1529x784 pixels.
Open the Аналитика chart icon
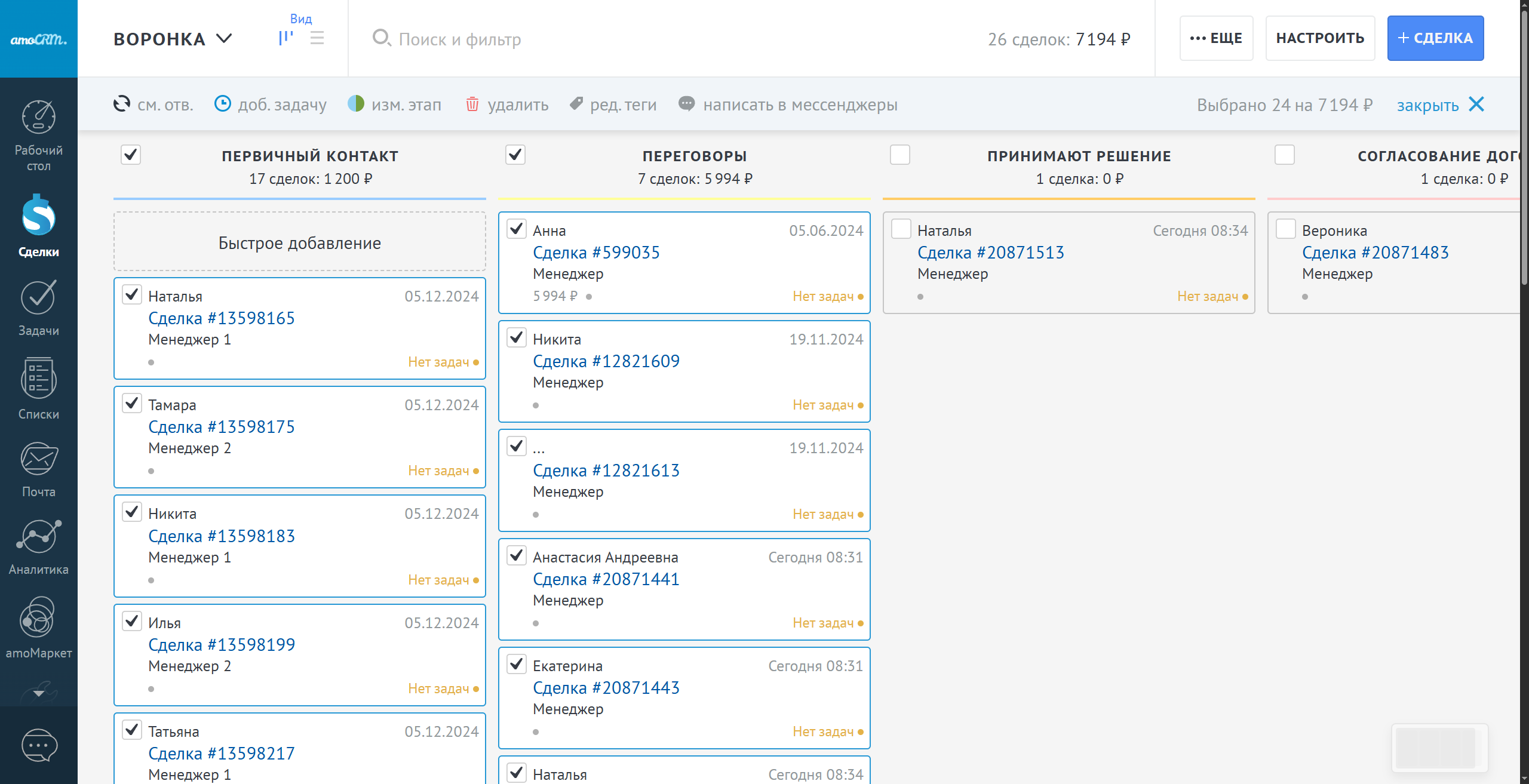coord(39,537)
